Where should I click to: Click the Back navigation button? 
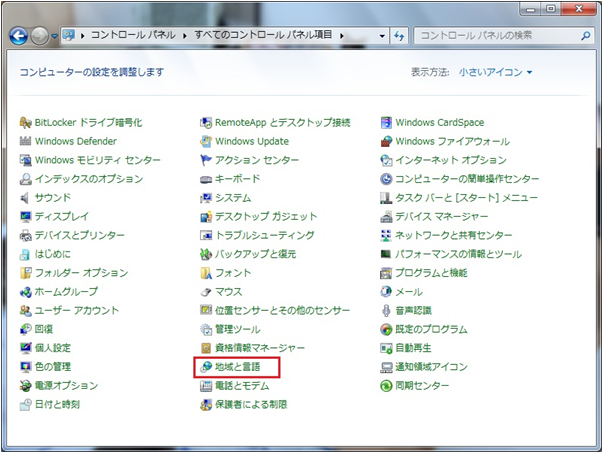(18, 36)
